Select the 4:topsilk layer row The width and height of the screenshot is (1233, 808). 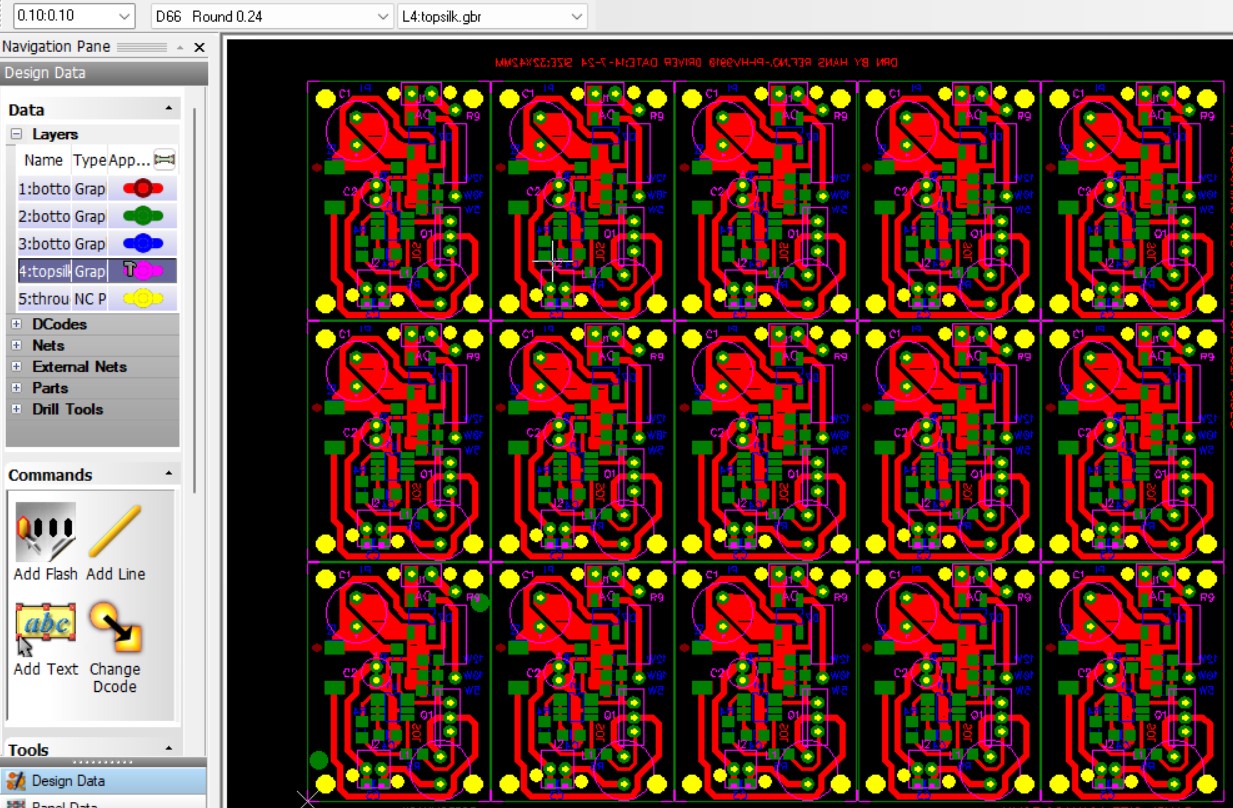click(x=45, y=271)
